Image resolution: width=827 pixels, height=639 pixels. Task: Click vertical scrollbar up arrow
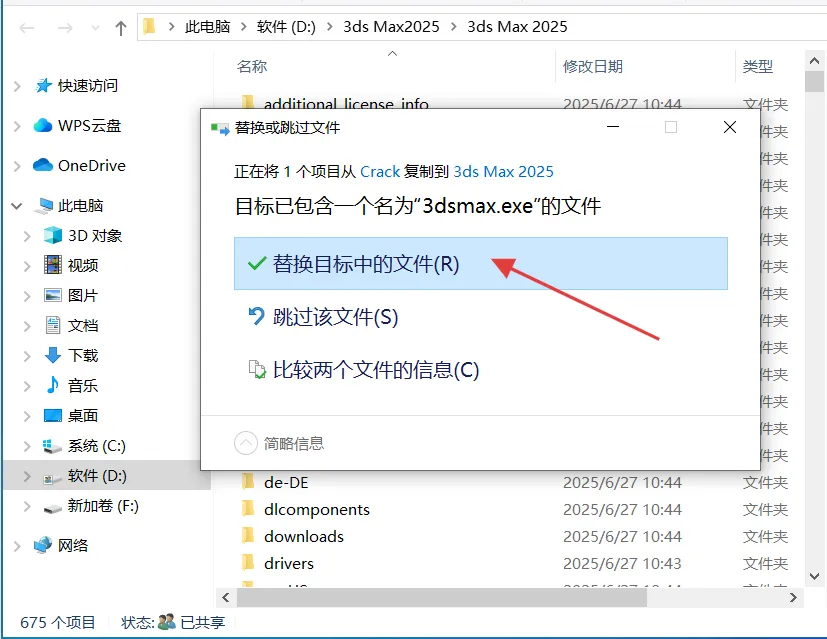pos(814,61)
